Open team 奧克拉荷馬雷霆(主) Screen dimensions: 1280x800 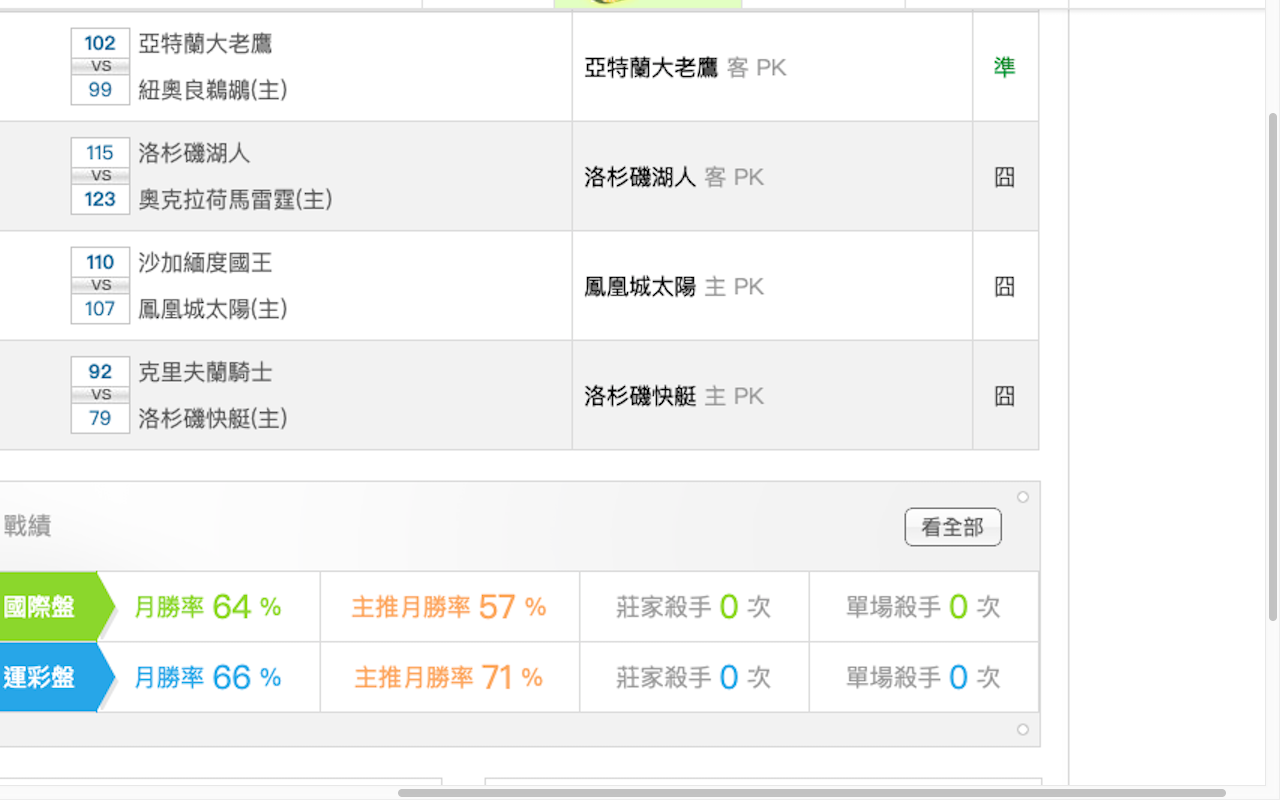235,199
